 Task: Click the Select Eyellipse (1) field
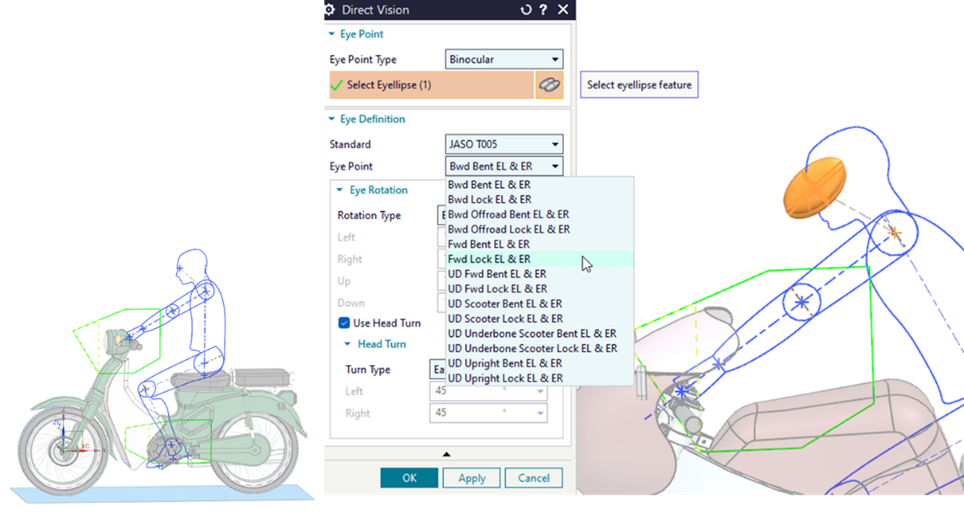tap(431, 85)
